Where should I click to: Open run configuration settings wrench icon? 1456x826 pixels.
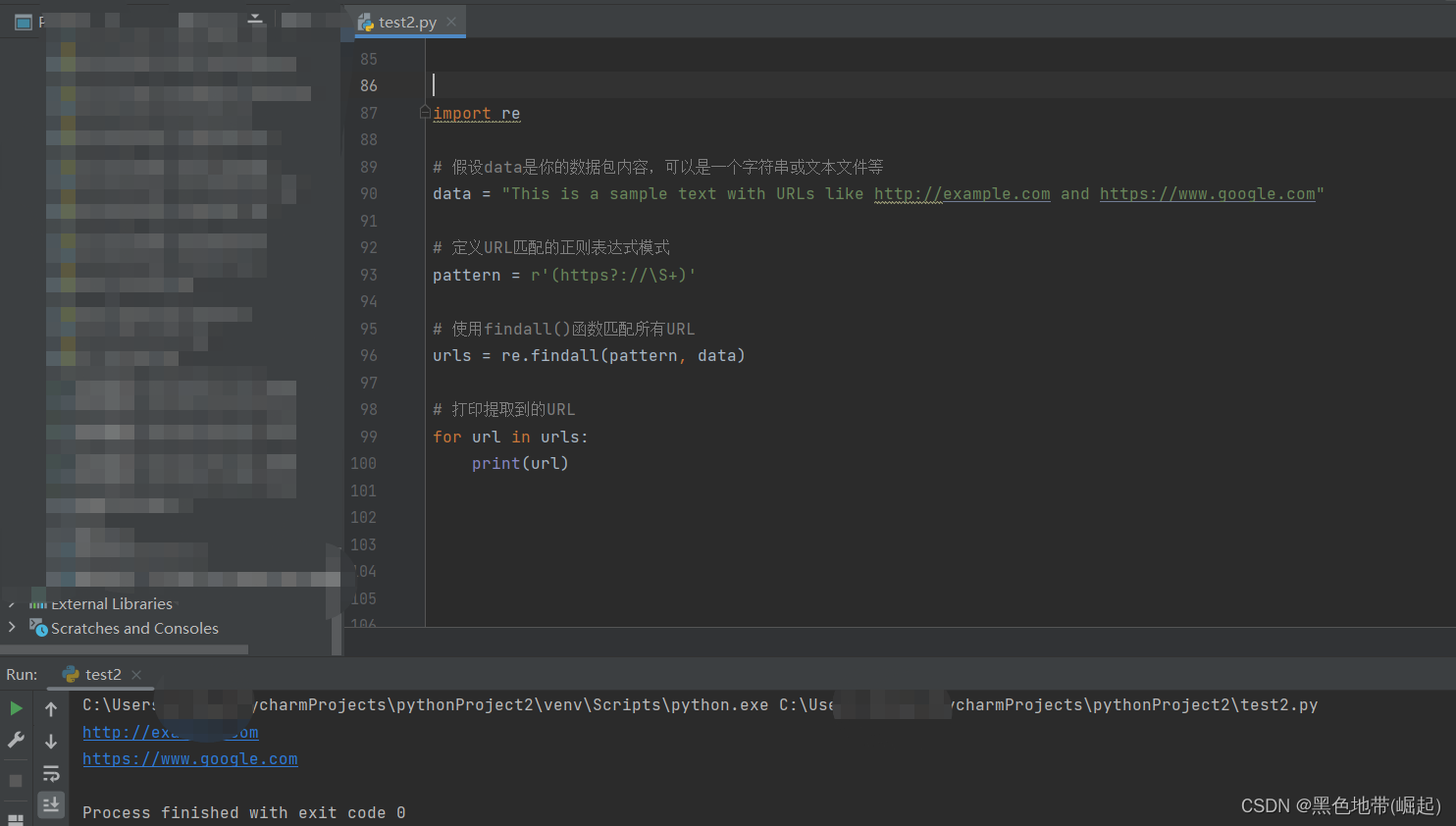pyautogui.click(x=16, y=741)
